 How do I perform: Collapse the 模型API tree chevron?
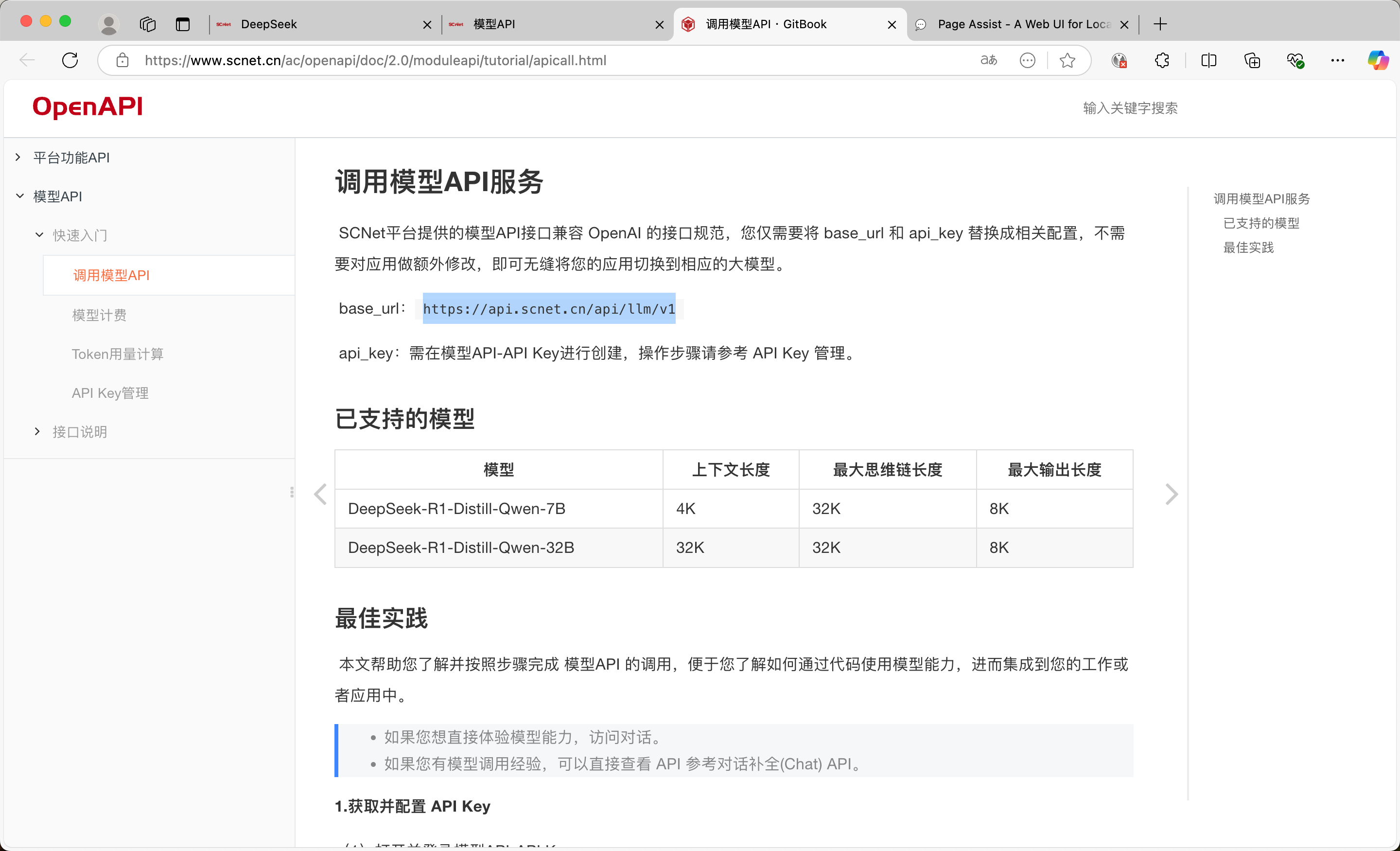(x=19, y=195)
